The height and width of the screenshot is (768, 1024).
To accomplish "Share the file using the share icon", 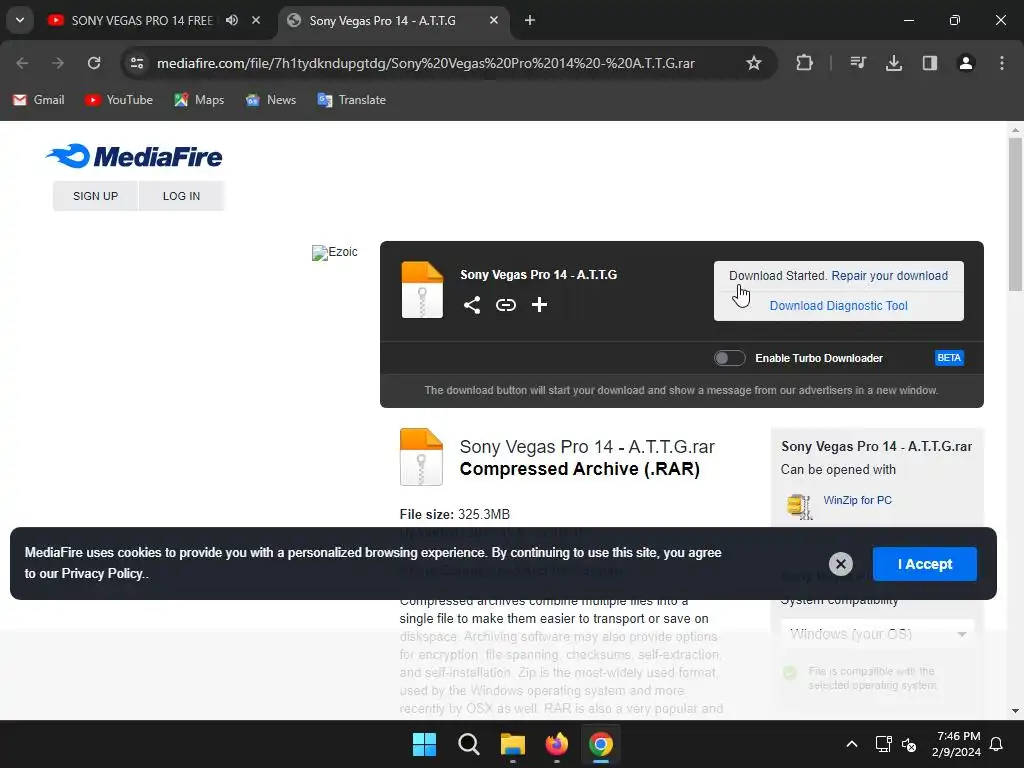I will 472,305.
